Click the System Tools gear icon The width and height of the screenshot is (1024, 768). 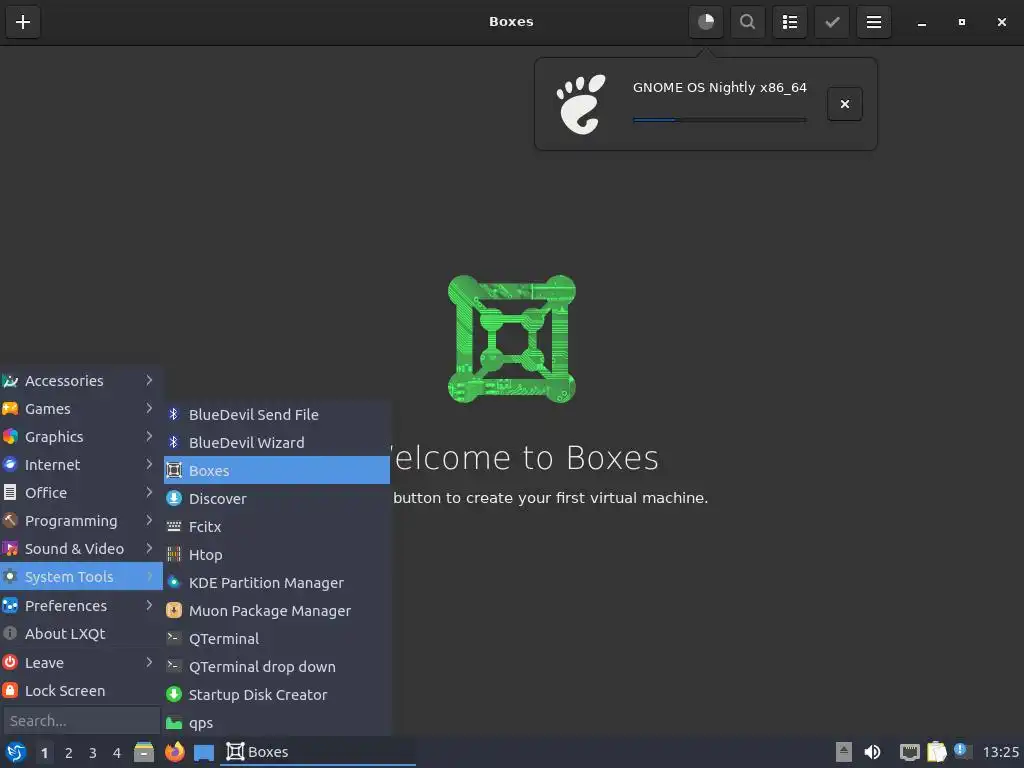tap(10, 577)
